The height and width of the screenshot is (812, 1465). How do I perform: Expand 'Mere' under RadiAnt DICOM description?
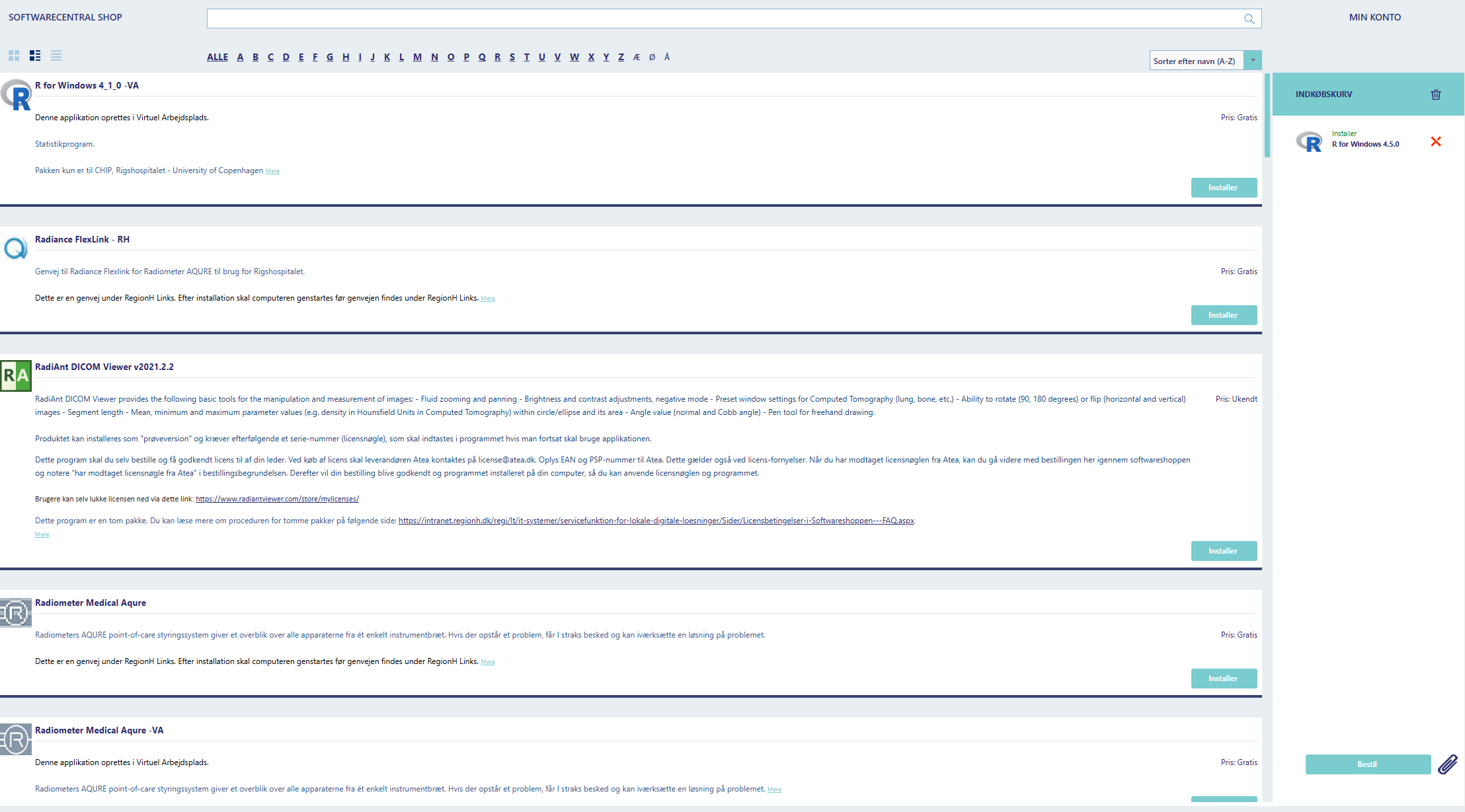coord(42,535)
